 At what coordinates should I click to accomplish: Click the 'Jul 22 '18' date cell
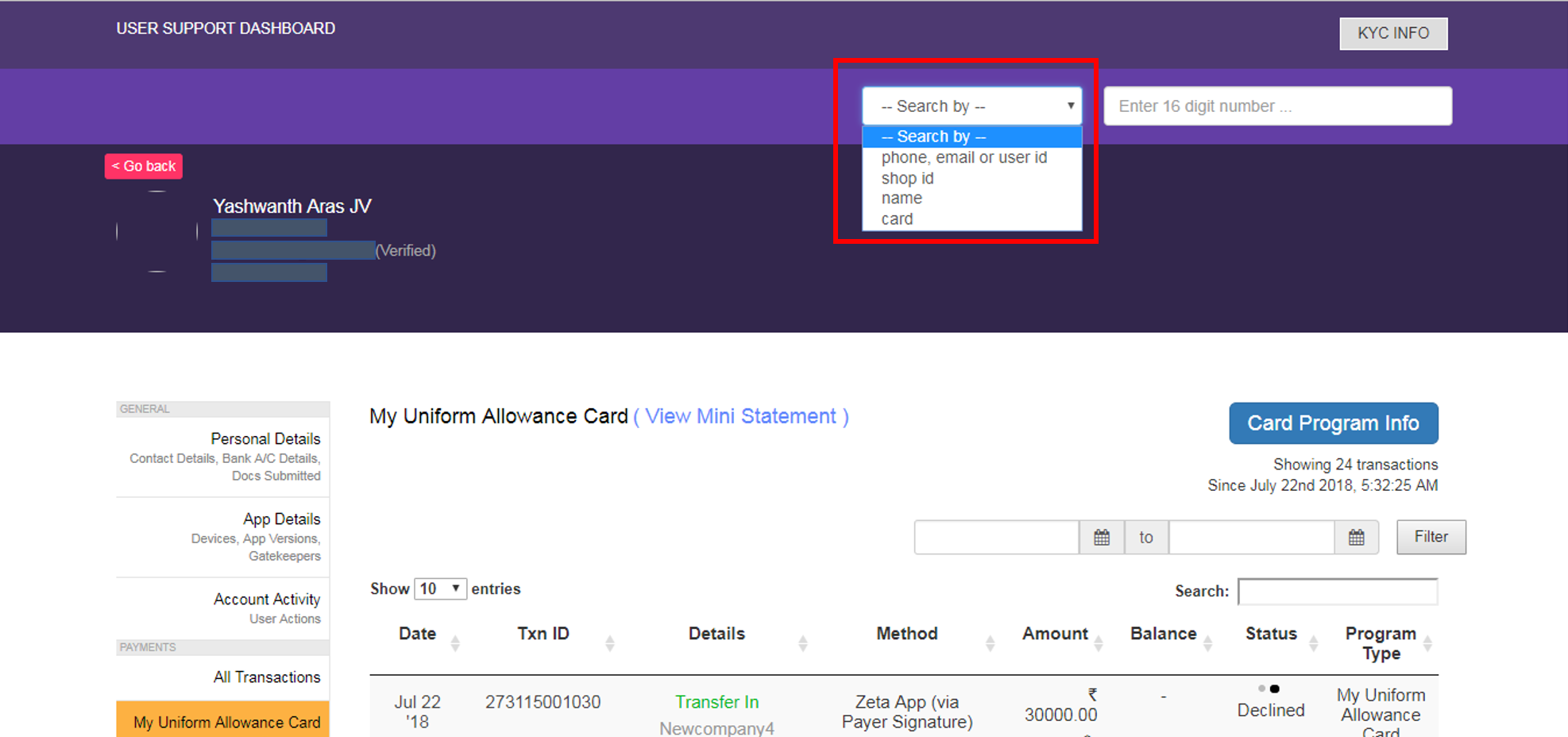pyautogui.click(x=417, y=712)
